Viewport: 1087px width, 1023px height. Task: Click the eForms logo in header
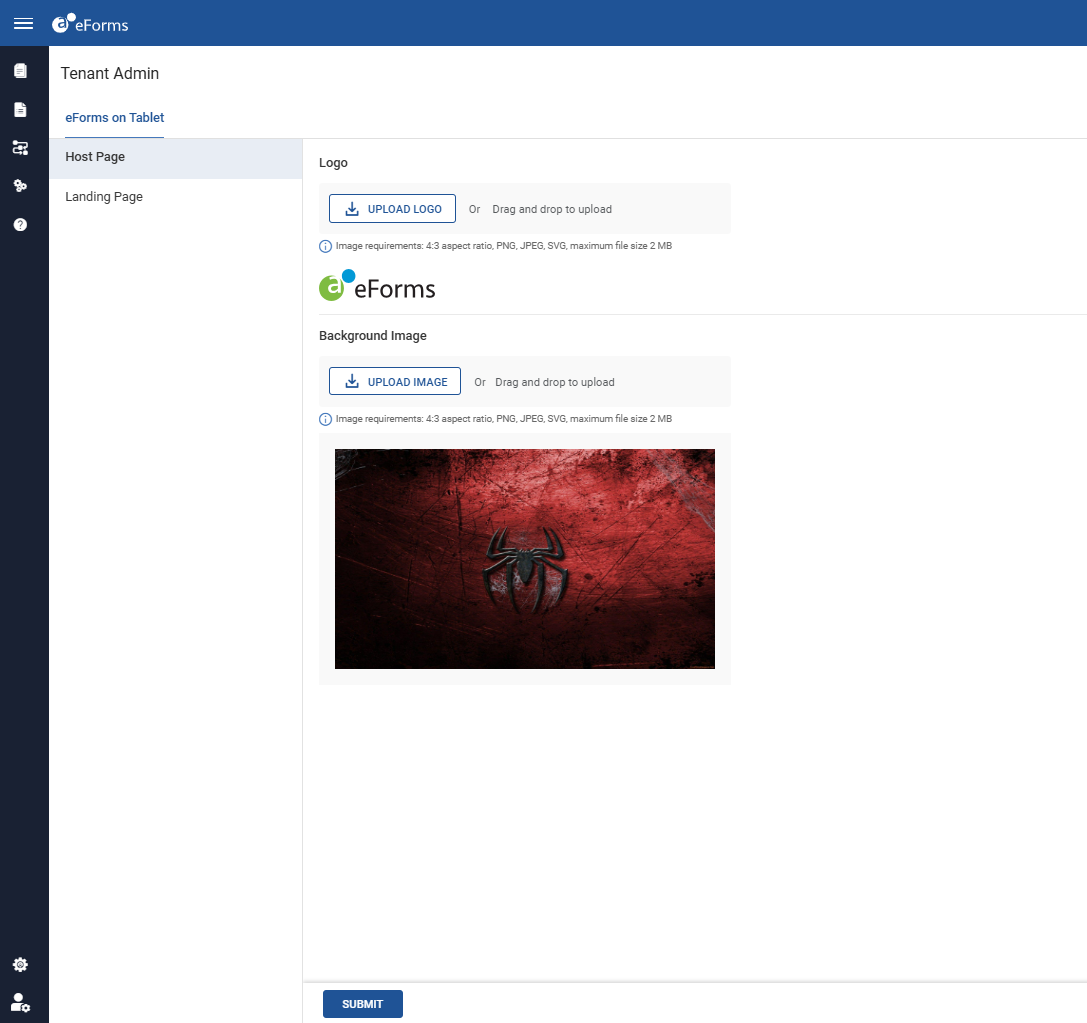[x=90, y=24]
